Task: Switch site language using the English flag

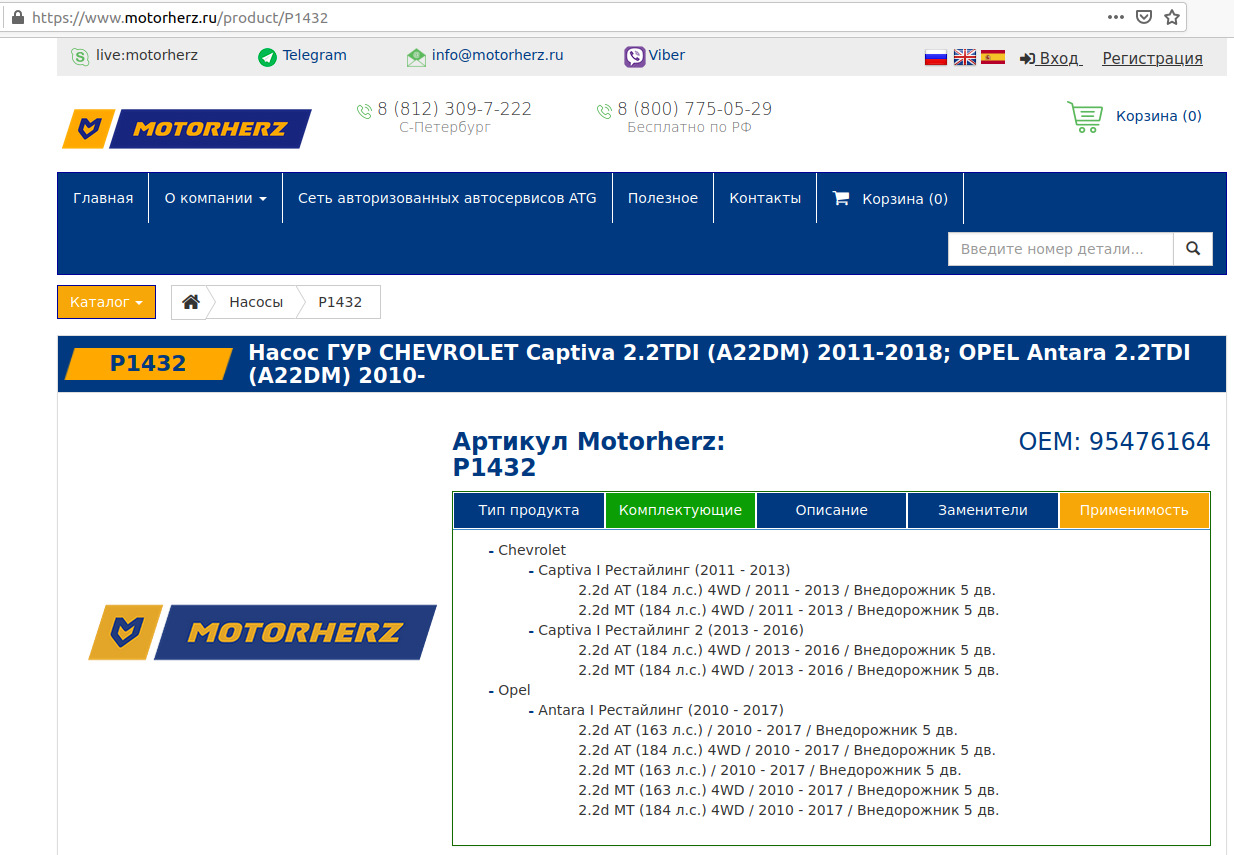Action: pyautogui.click(x=964, y=57)
